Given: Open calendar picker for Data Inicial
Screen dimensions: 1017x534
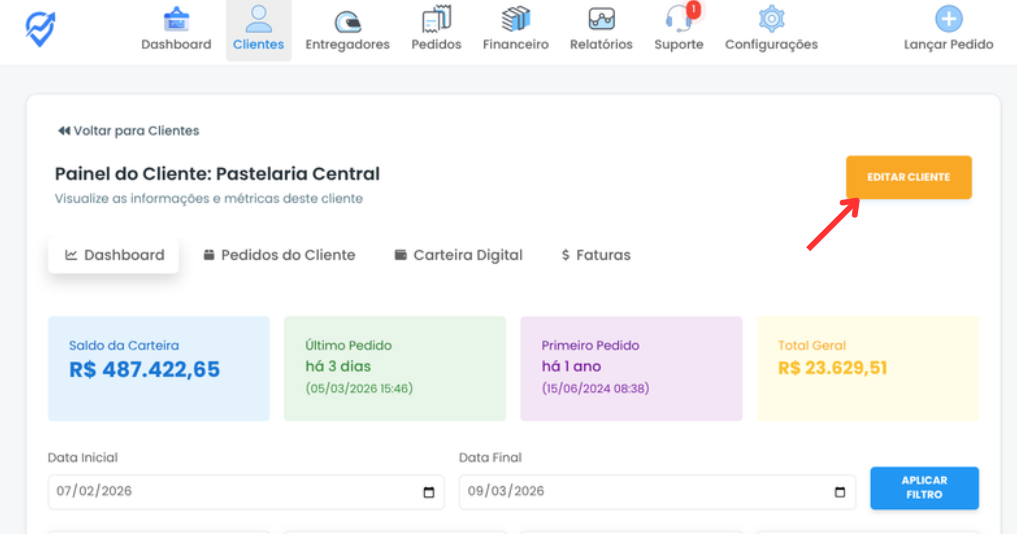Looking at the screenshot, I should coord(429,492).
